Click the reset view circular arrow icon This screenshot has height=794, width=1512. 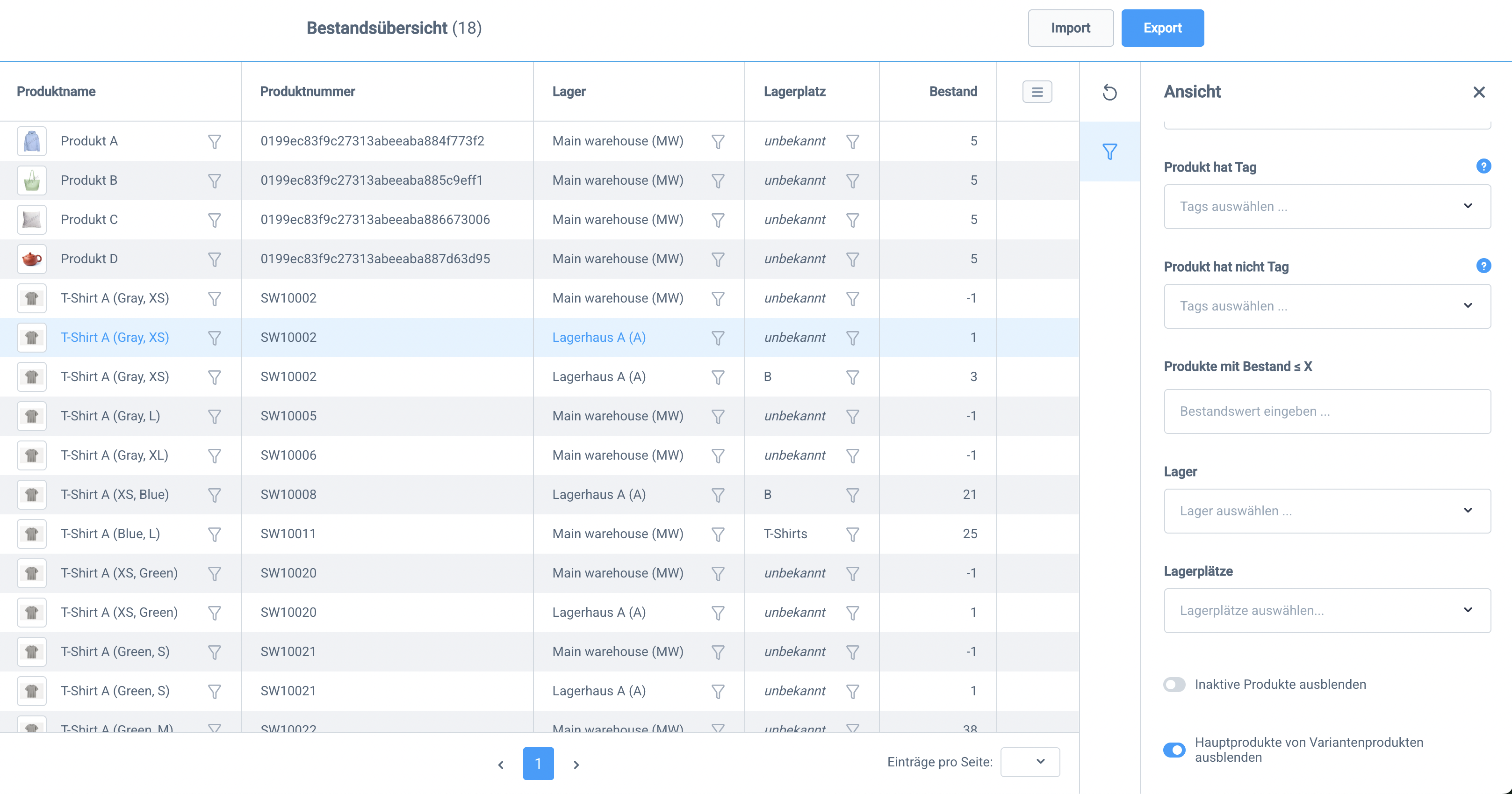1109,92
